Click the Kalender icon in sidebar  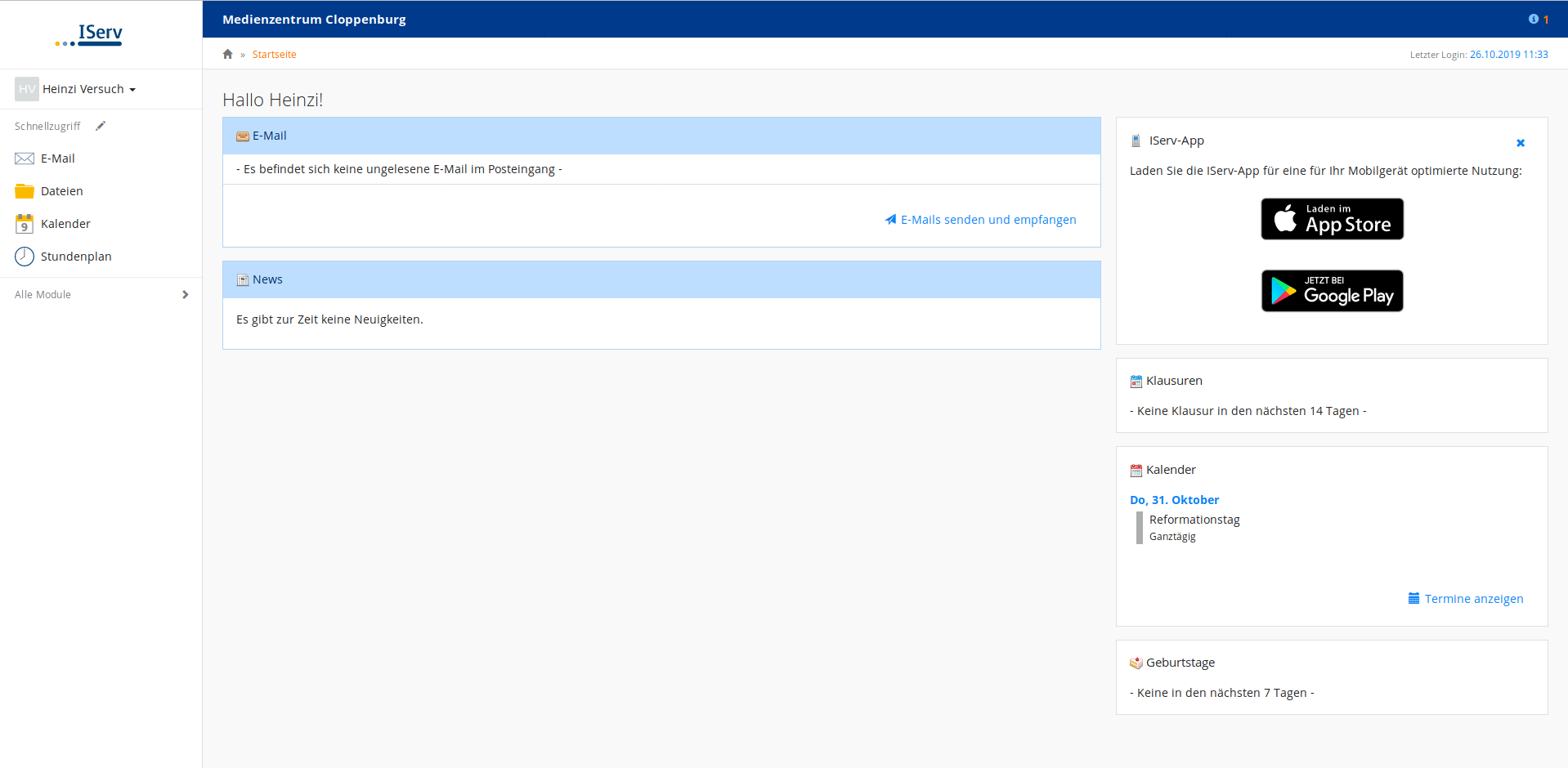pos(25,224)
